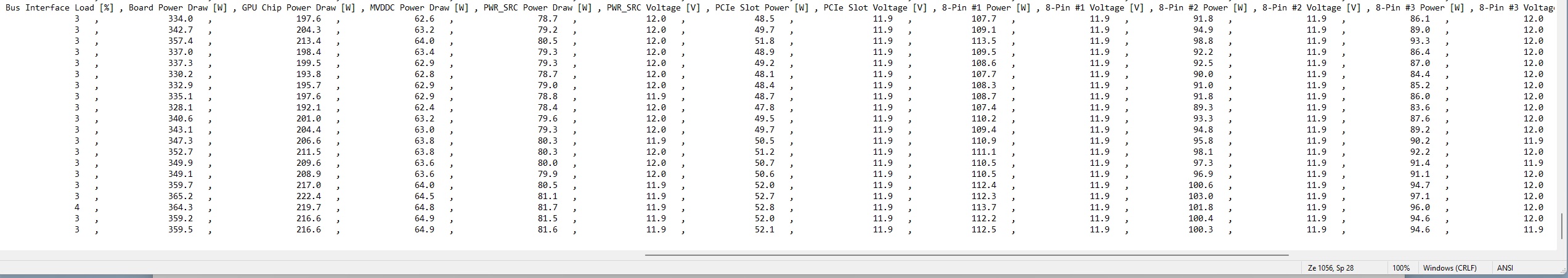Click the '8-Pin #1 Voltage [V]' header
This screenshot has width=1568, height=278.
coord(1095,8)
